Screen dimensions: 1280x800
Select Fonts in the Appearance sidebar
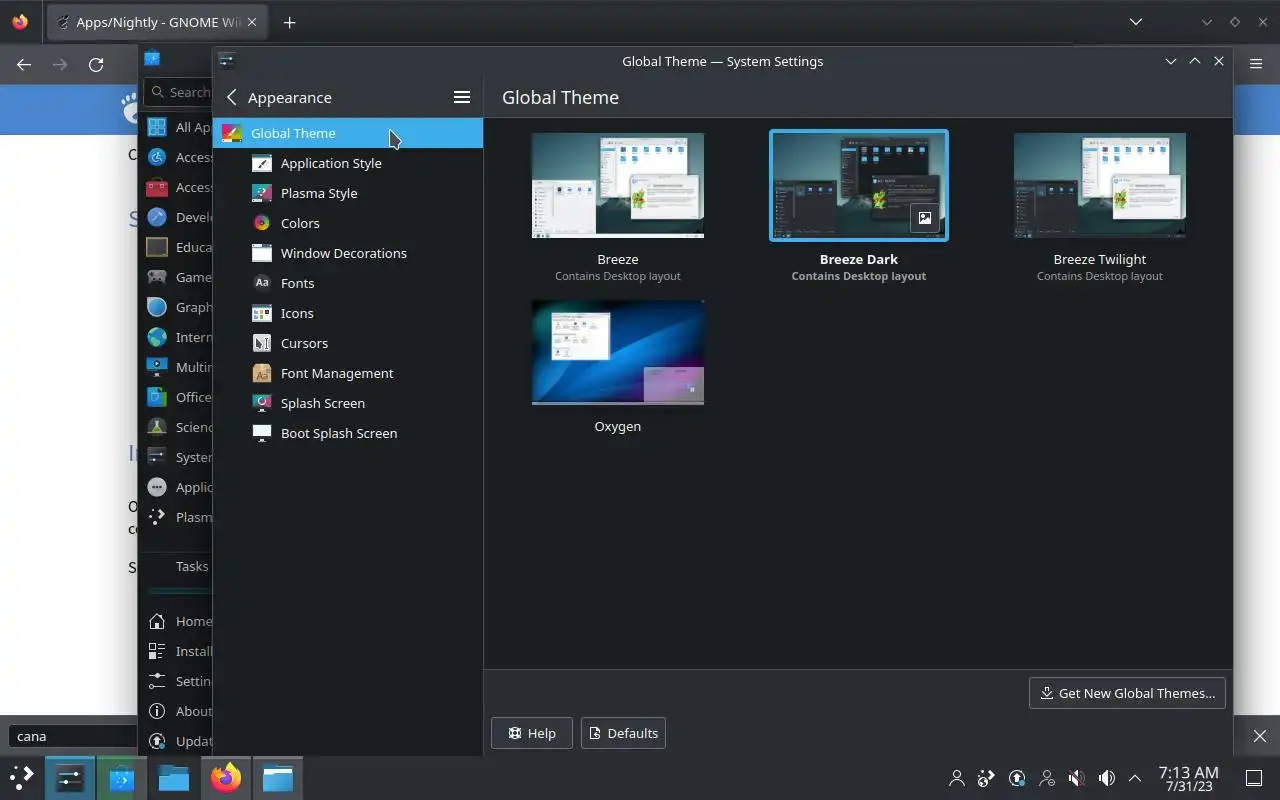pos(347,283)
